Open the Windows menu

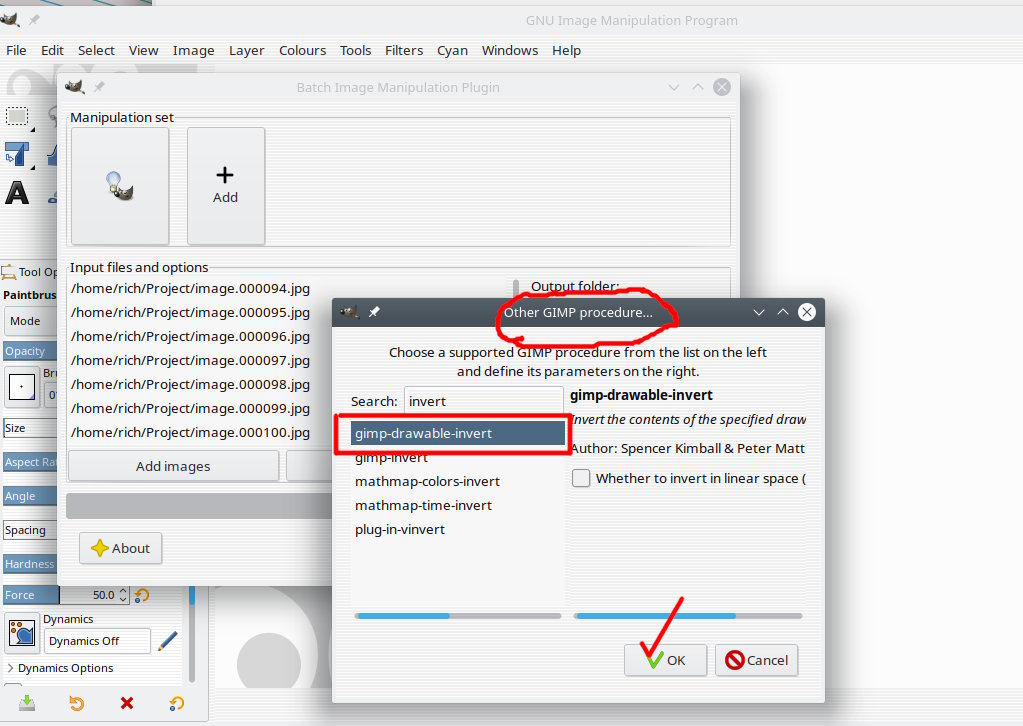(510, 50)
